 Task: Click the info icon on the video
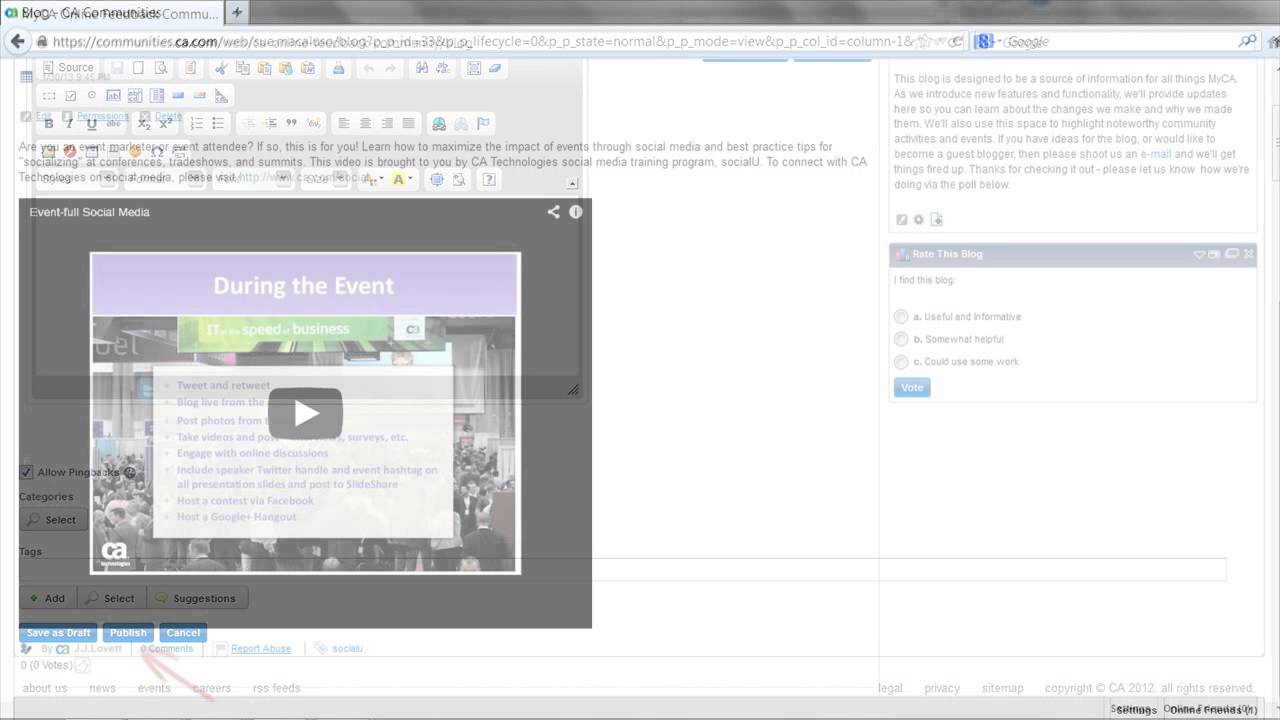(x=576, y=212)
